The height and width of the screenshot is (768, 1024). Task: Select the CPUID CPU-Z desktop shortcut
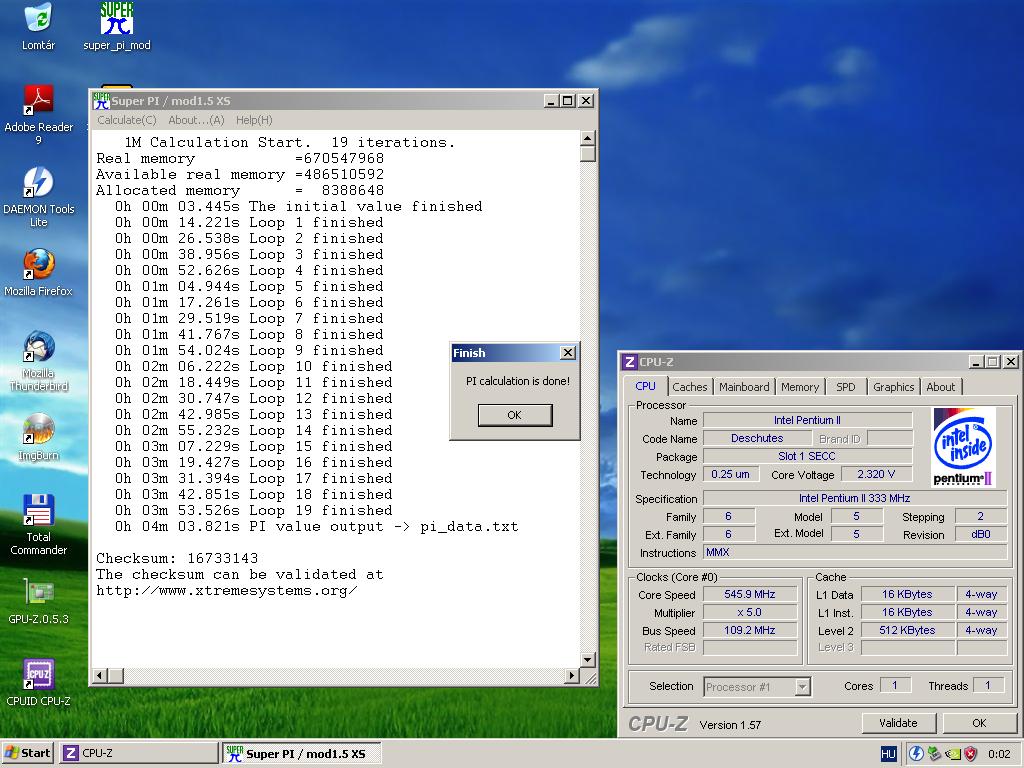(39, 675)
